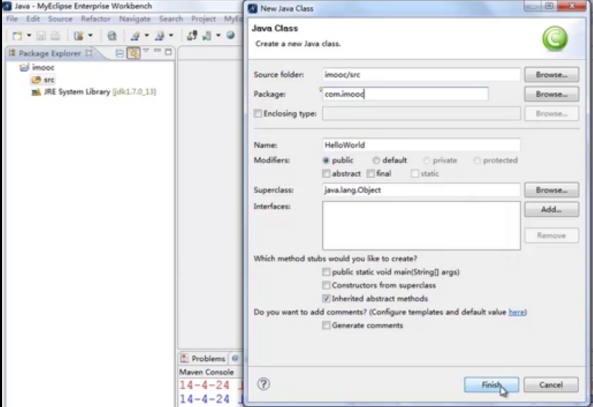Open the File menu

click(12, 19)
